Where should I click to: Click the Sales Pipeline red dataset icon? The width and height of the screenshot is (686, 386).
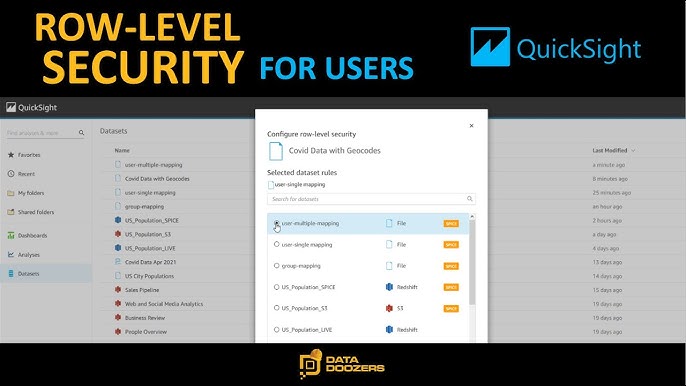pos(118,290)
